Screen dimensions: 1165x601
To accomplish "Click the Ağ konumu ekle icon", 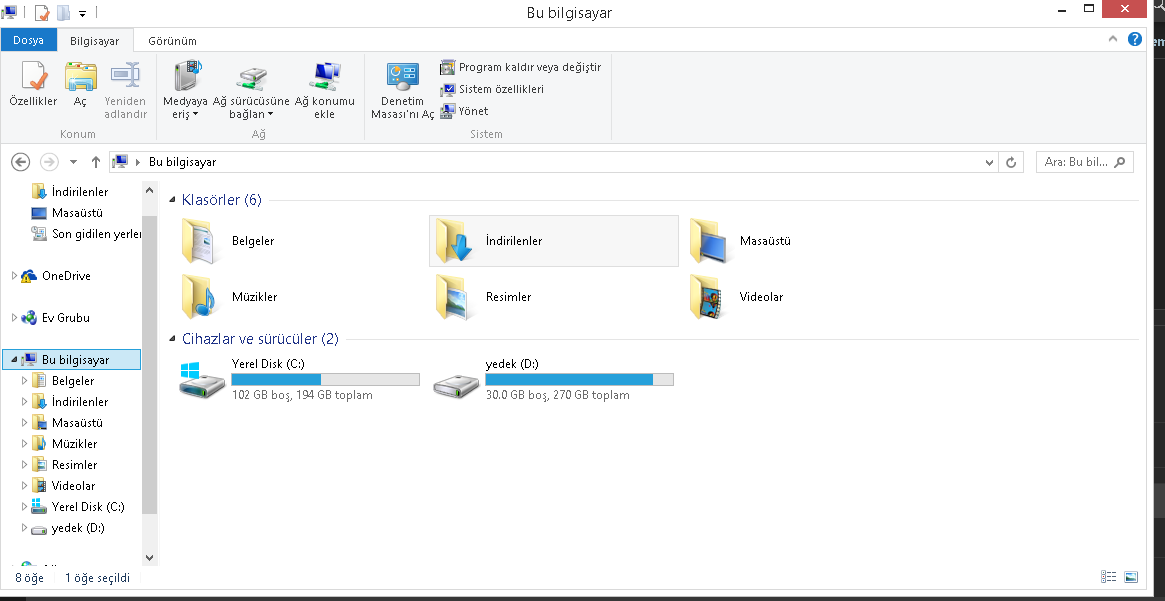I will [325, 76].
